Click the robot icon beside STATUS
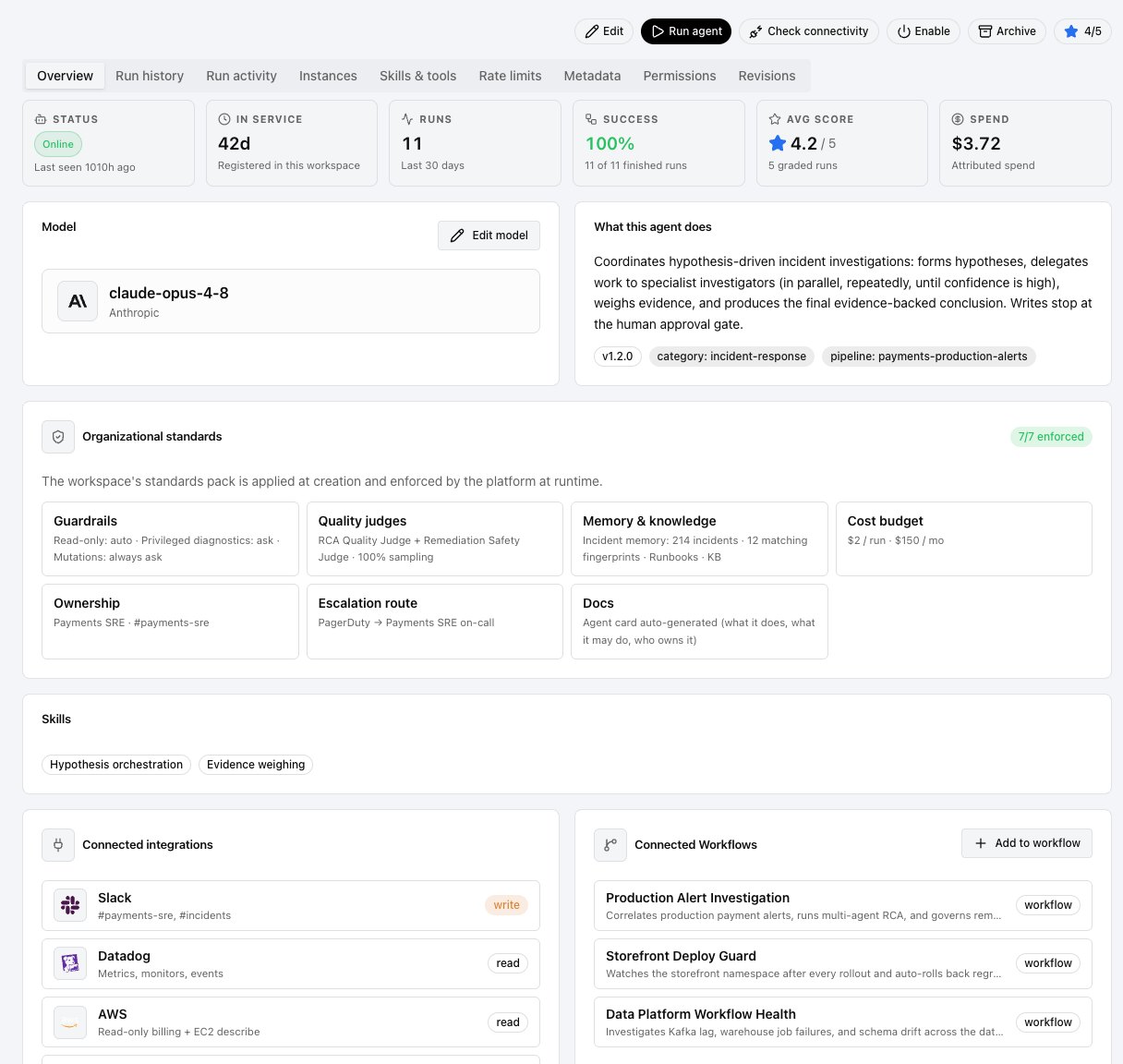This screenshot has width=1123, height=1064. click(x=41, y=119)
